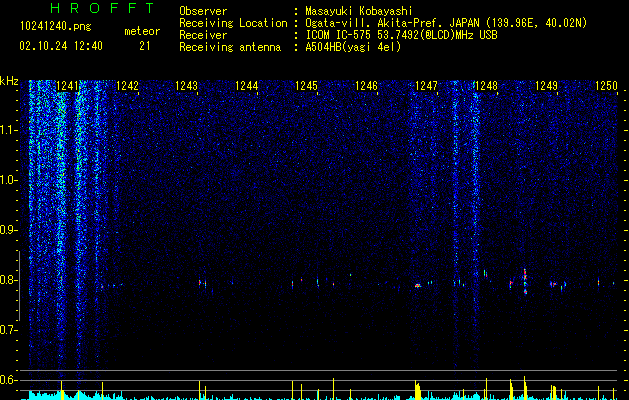Screen dimensions: 629x400
Task: Click the 1247 time marker
Action: 426,85
